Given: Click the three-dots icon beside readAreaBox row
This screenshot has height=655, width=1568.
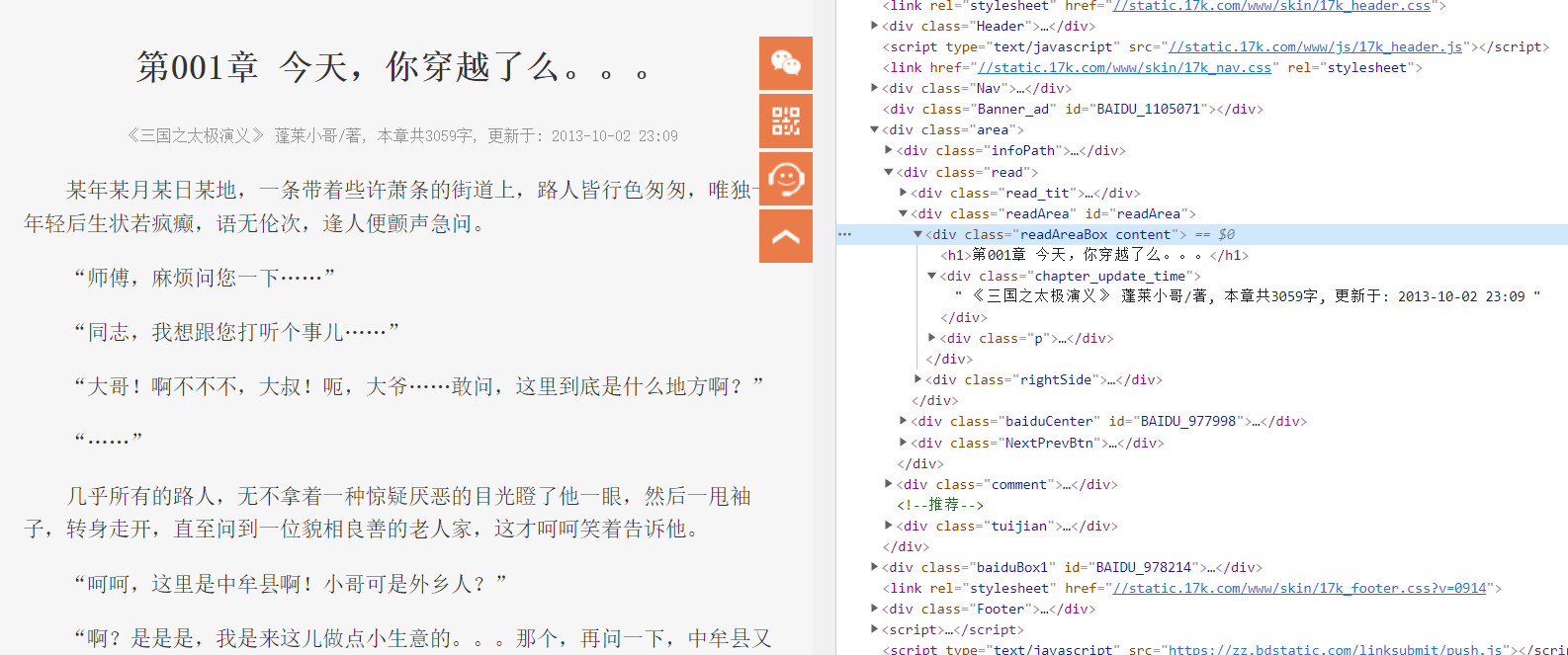Looking at the screenshot, I should (x=844, y=234).
